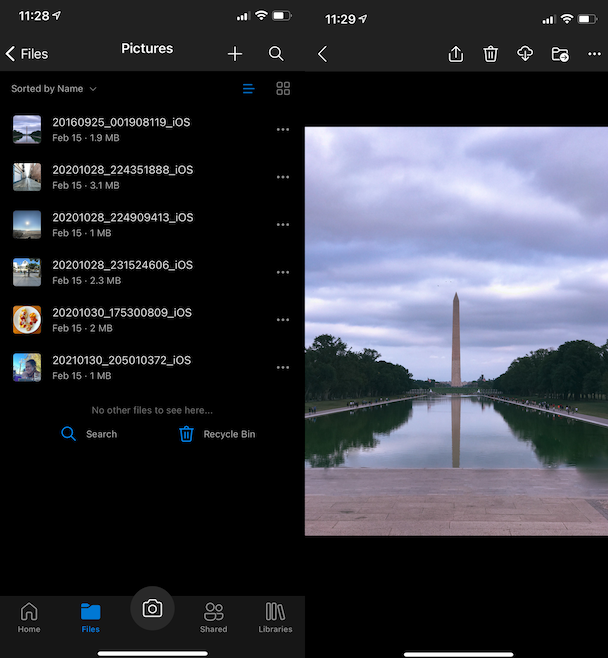608x658 pixels.
Task: Tap the Washington Monument photo
Action: click(x=456, y=331)
